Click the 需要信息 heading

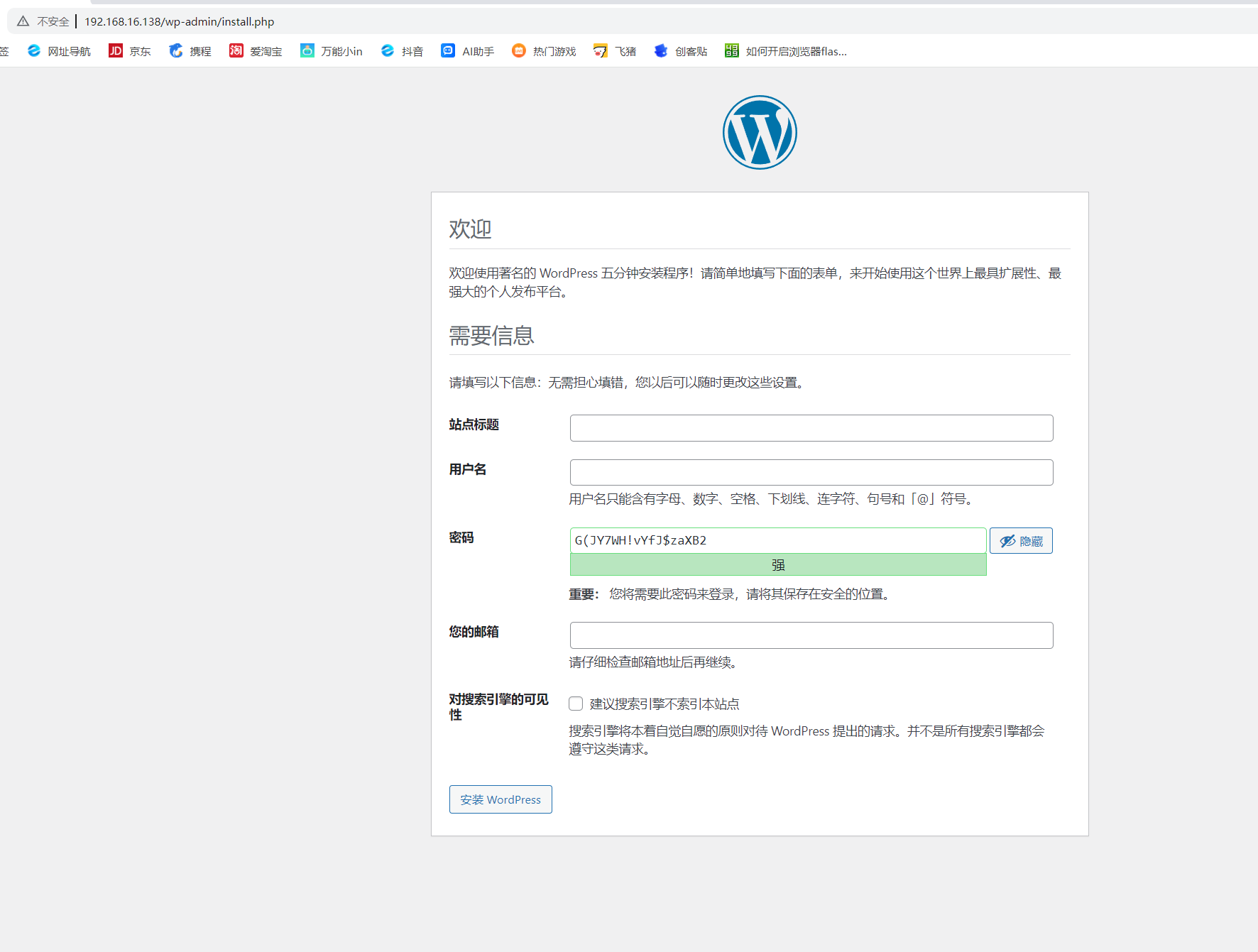click(491, 335)
